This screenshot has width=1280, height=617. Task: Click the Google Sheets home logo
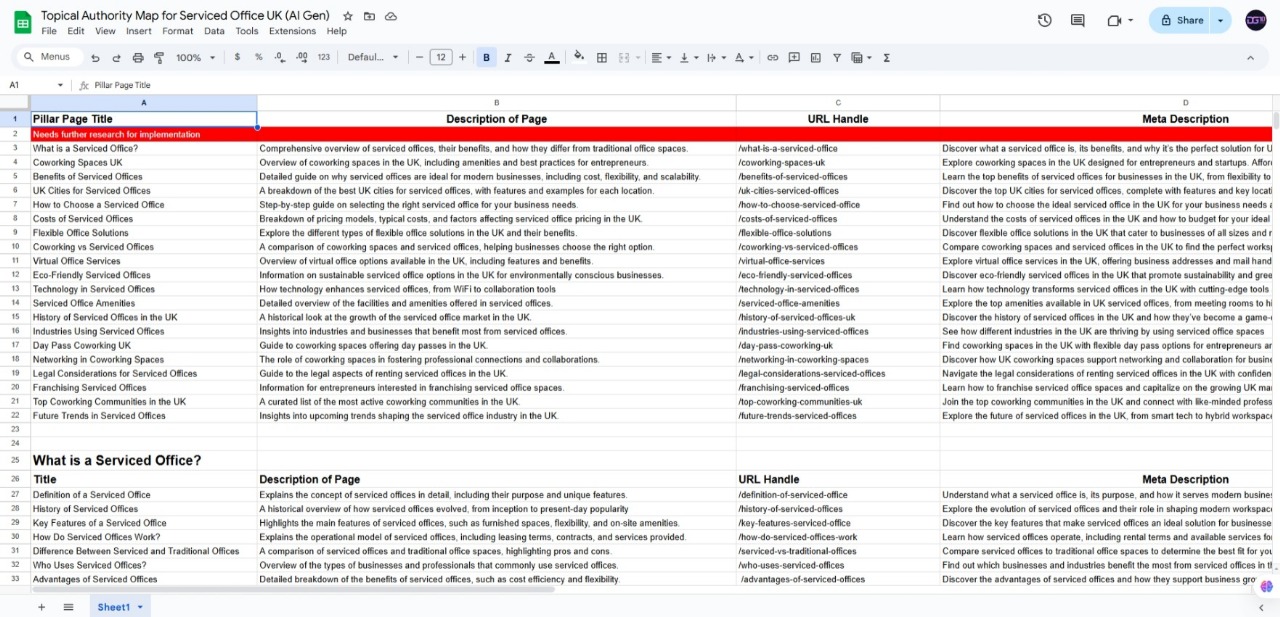[x=22, y=21]
